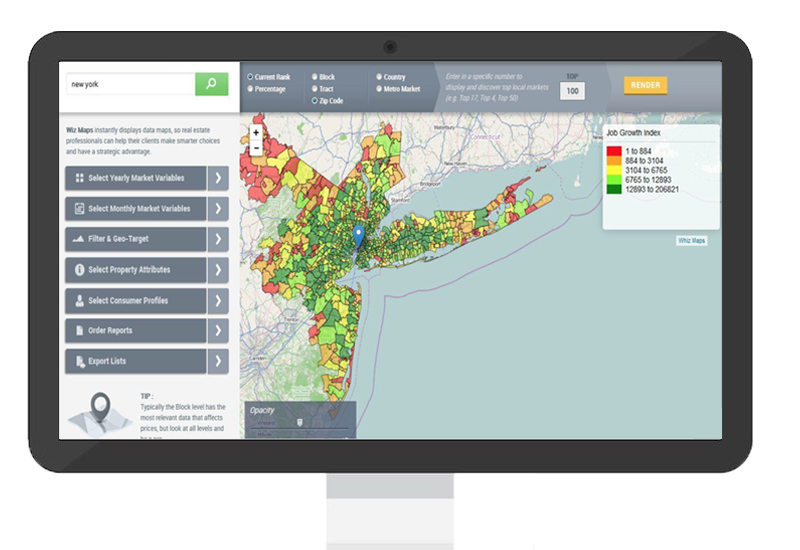Image resolution: width=800 pixels, height=550 pixels.
Task: Click the map pin illustration beside the tip
Action: 100,415
